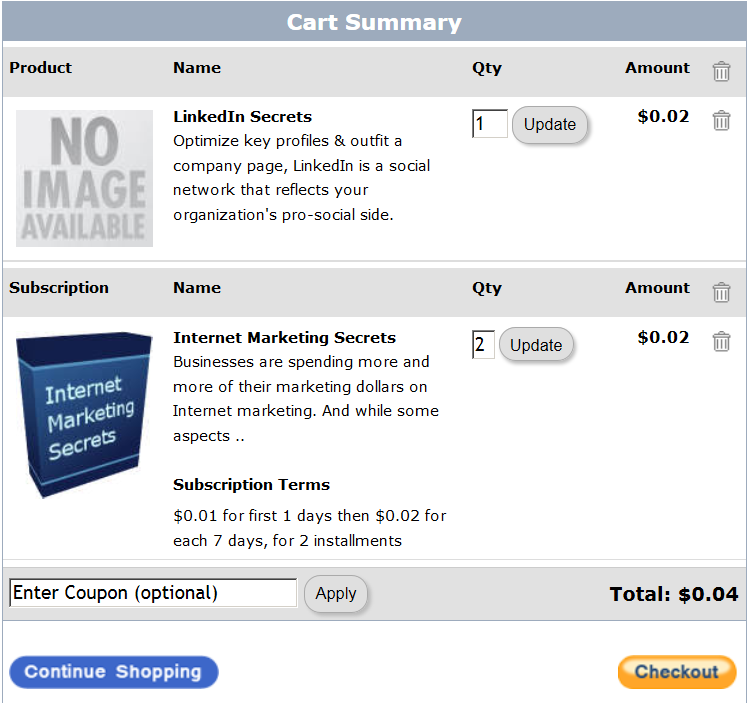Open the Internet Marketing Secrets title

point(284,338)
